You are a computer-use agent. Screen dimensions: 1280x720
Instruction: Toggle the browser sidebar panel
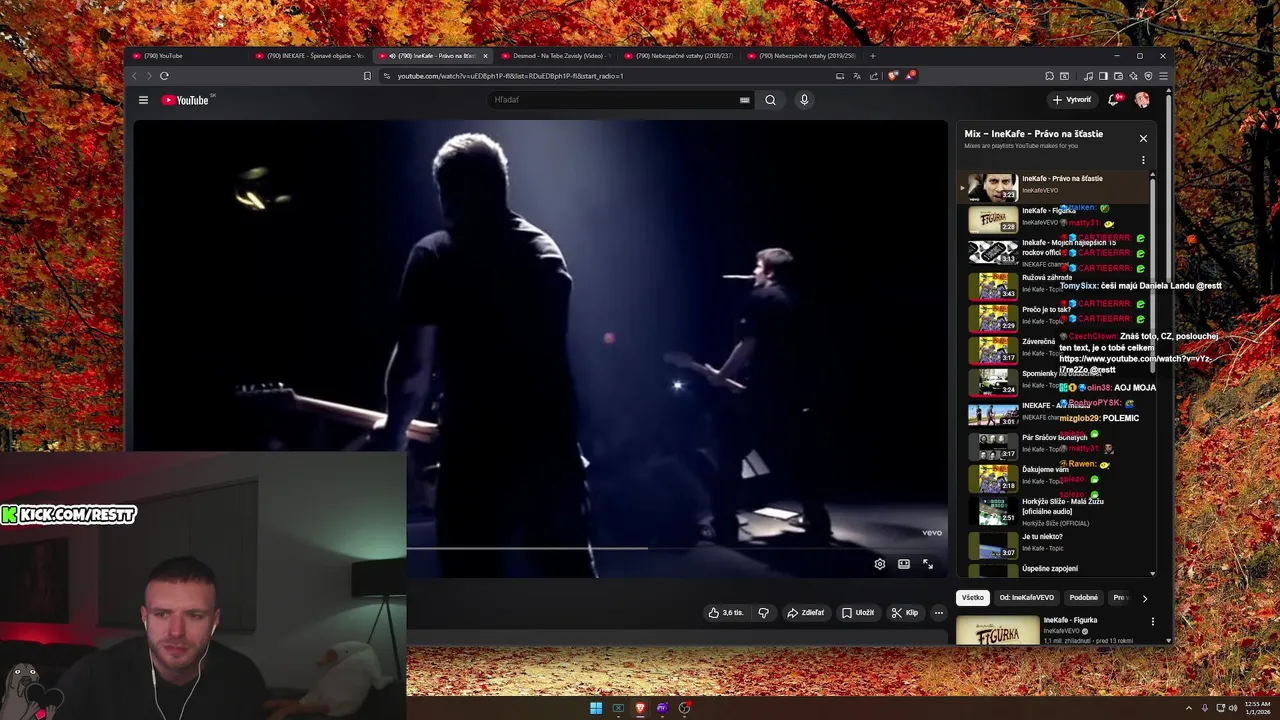tap(1103, 76)
